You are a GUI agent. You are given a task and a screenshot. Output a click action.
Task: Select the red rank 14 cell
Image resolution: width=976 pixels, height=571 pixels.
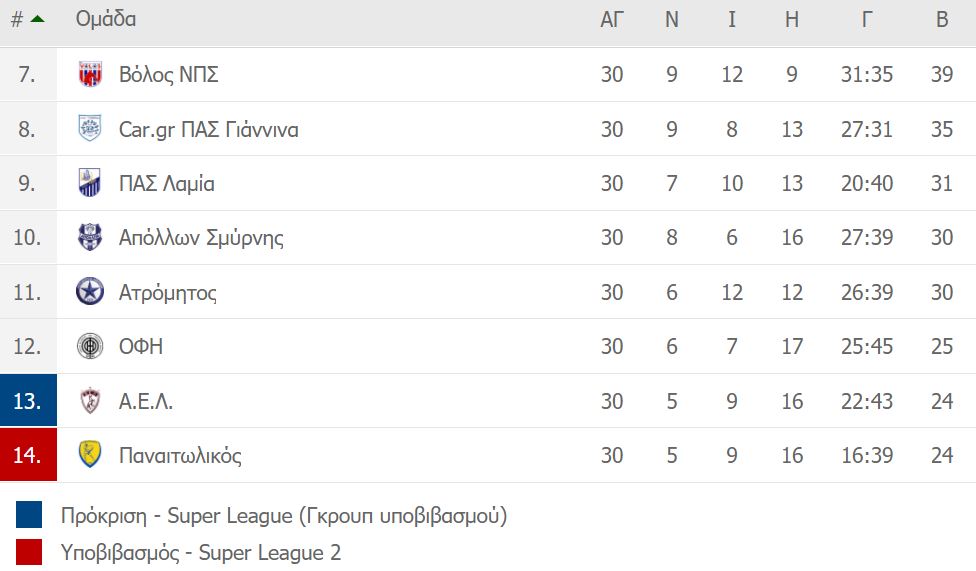pyautogui.click(x=29, y=455)
